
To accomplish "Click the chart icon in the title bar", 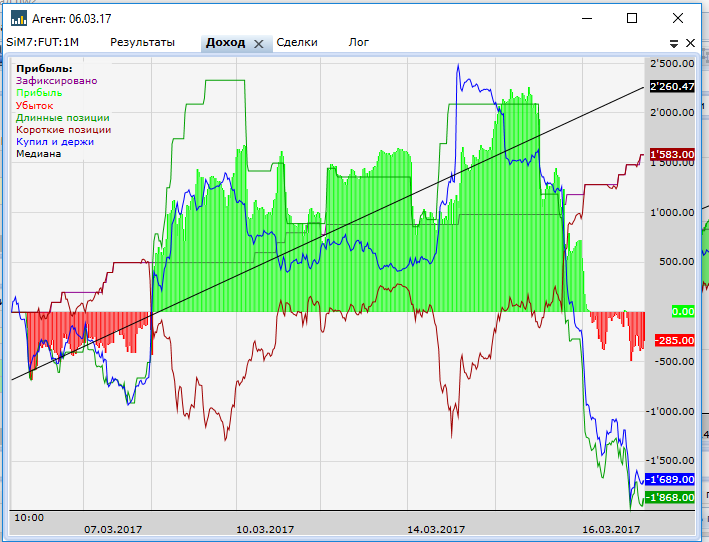I will (x=19, y=19).
